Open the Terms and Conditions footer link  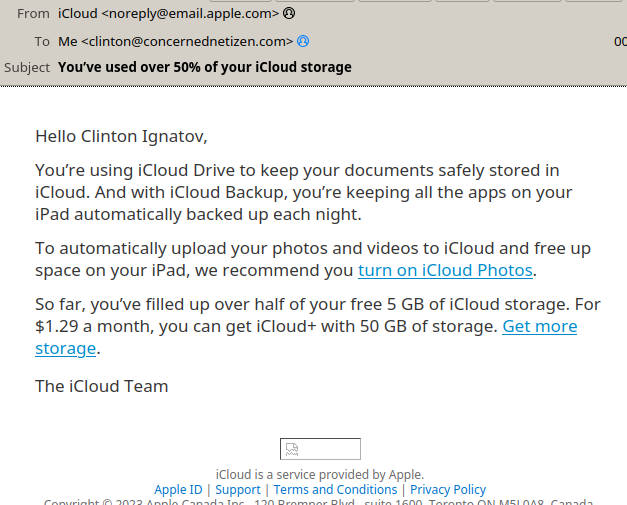click(x=335, y=489)
